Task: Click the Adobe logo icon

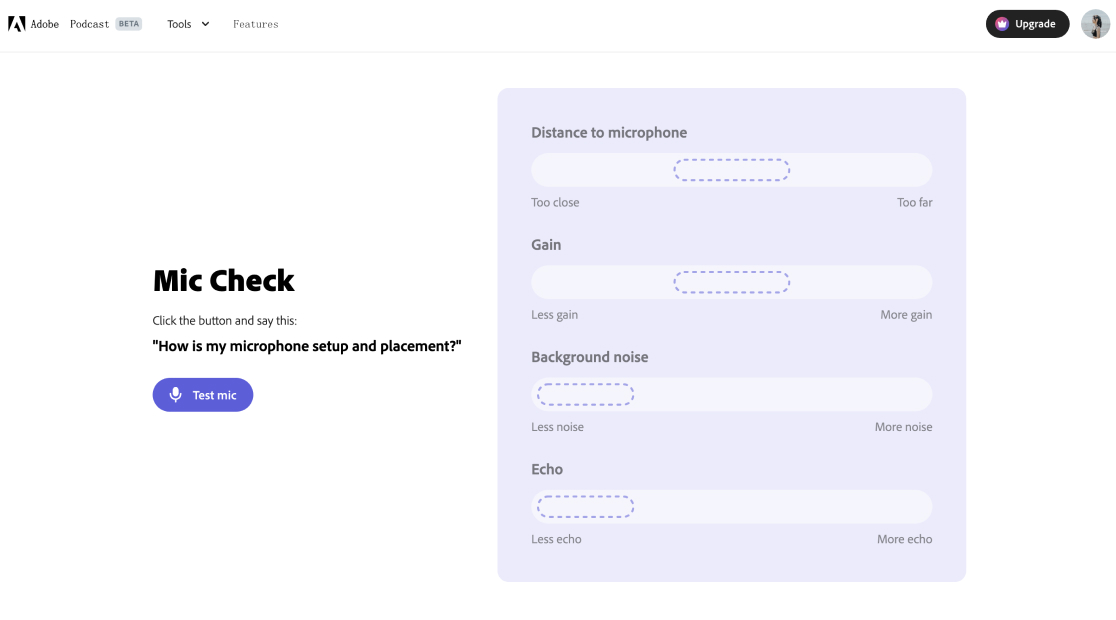Action: coord(16,24)
